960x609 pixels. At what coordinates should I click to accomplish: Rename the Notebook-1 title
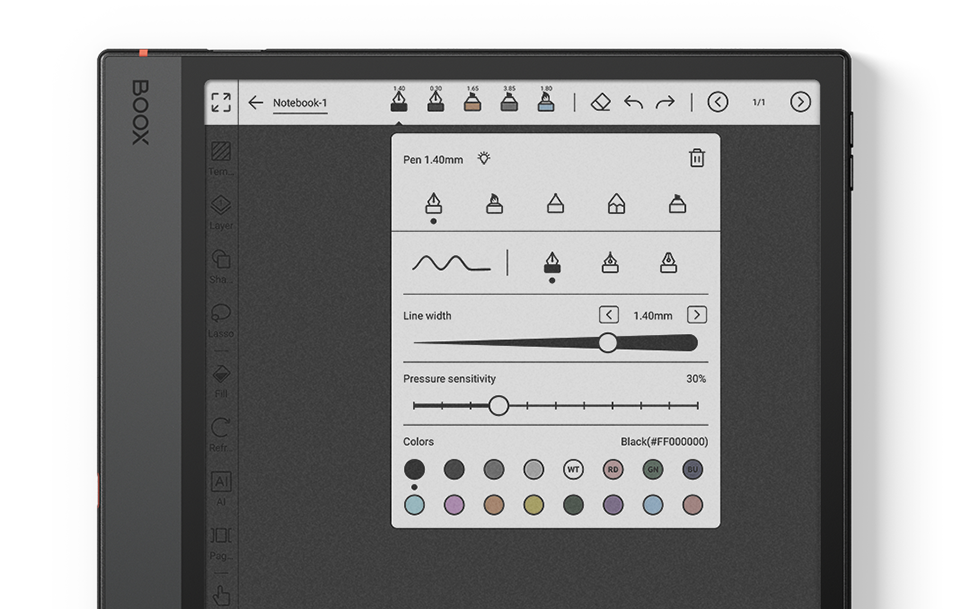(300, 103)
